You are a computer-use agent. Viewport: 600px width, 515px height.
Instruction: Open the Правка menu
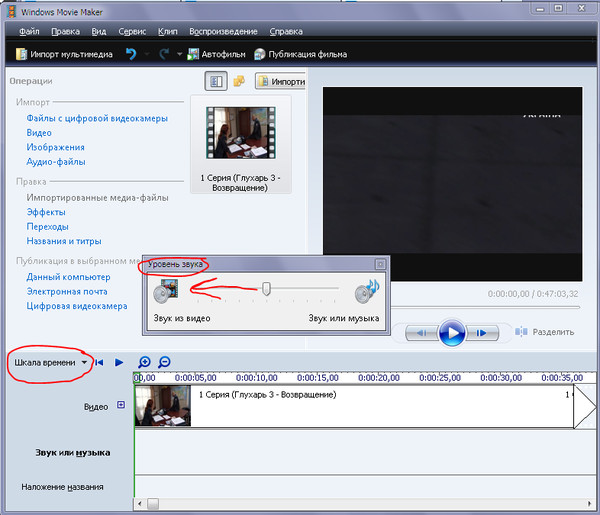(65, 31)
